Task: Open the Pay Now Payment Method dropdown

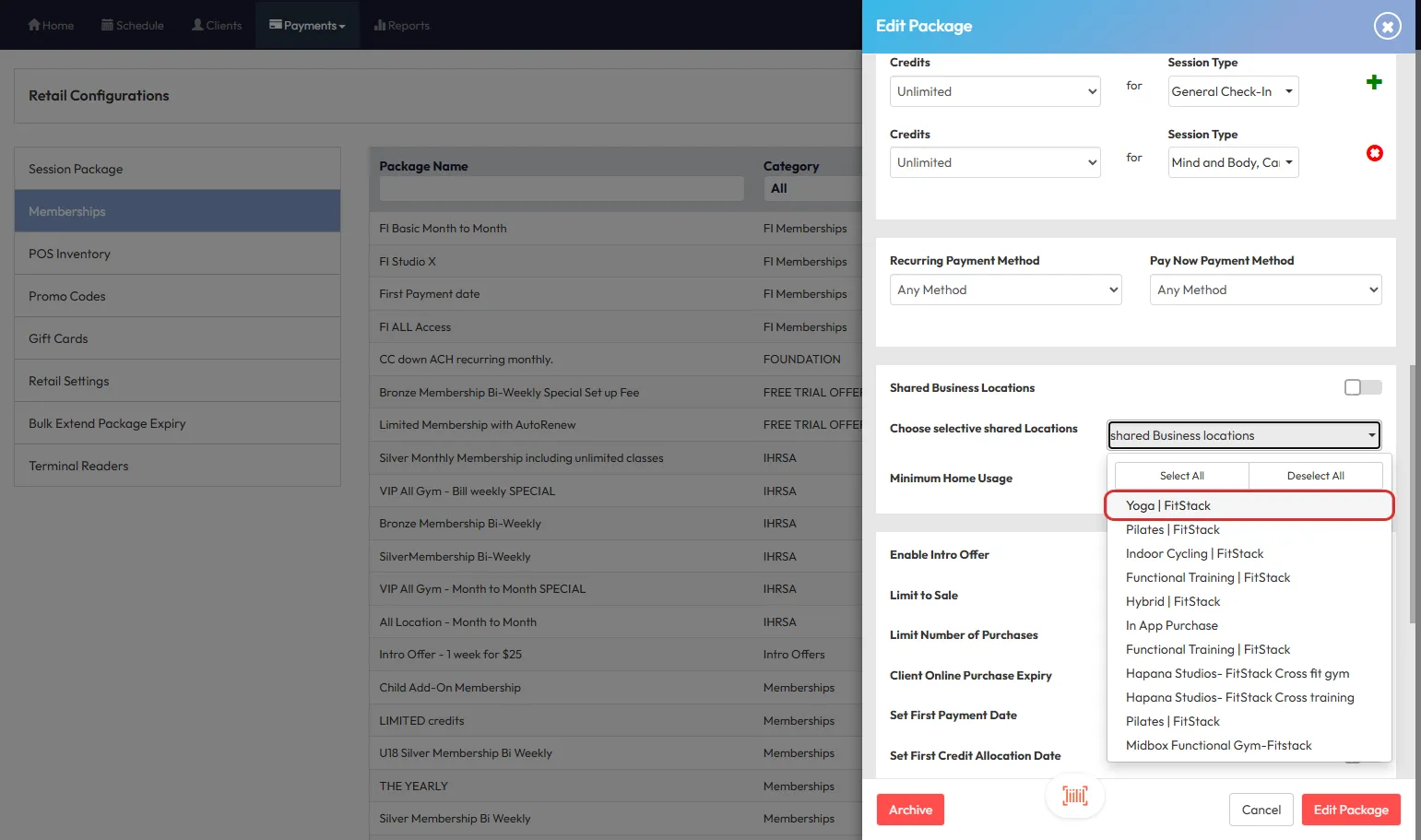Action: pos(1264,290)
